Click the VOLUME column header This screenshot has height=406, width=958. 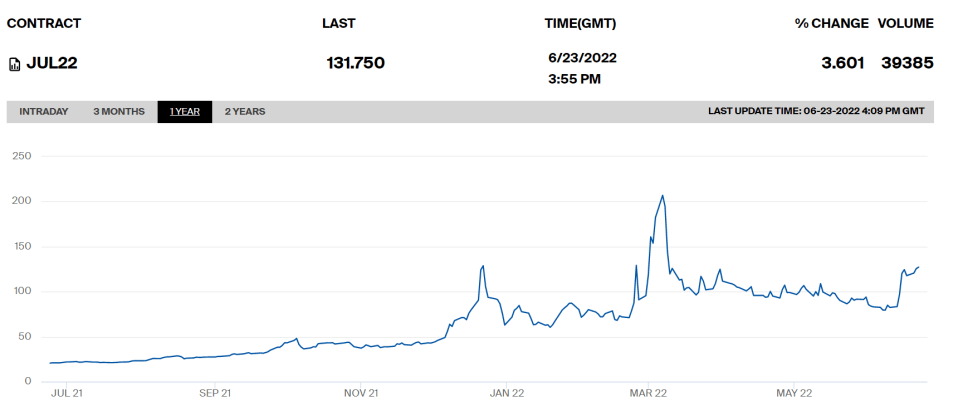906,24
